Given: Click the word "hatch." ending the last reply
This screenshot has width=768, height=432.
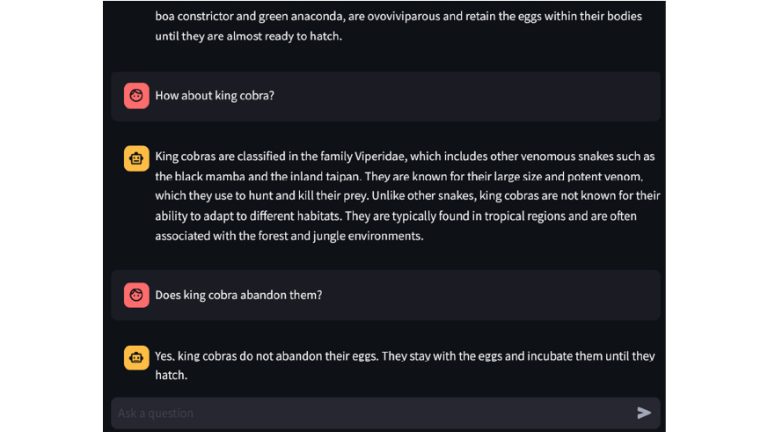Looking at the screenshot, I should [170, 376].
